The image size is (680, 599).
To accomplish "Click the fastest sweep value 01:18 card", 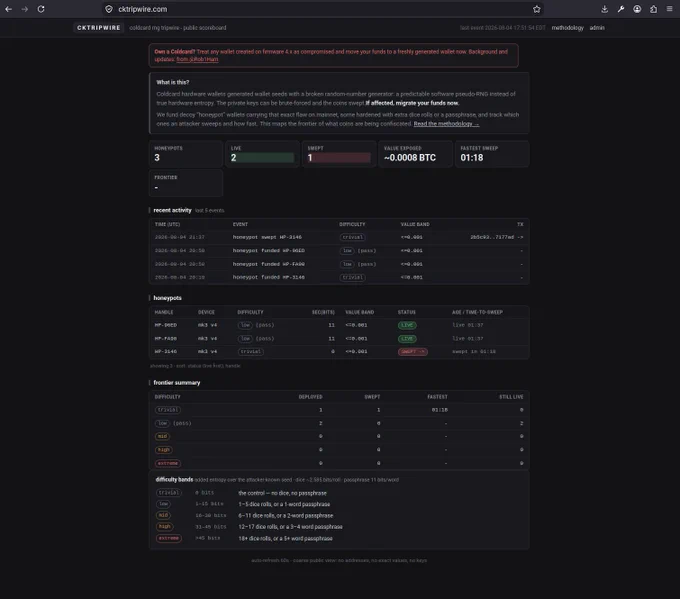I will tap(492, 154).
